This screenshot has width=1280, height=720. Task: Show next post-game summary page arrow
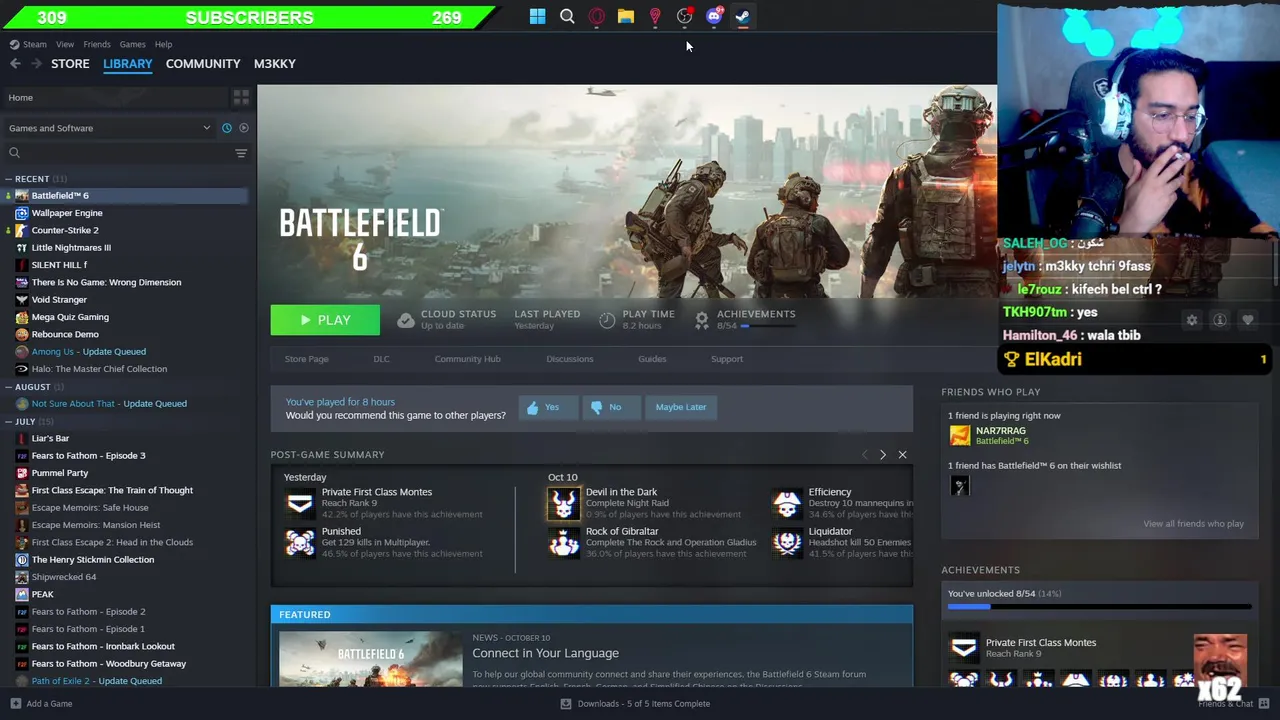882,455
